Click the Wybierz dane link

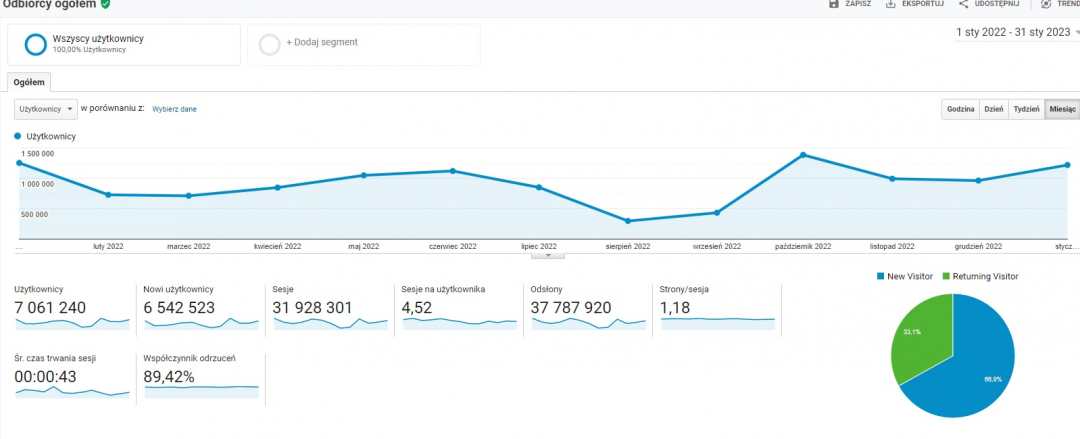[174, 108]
